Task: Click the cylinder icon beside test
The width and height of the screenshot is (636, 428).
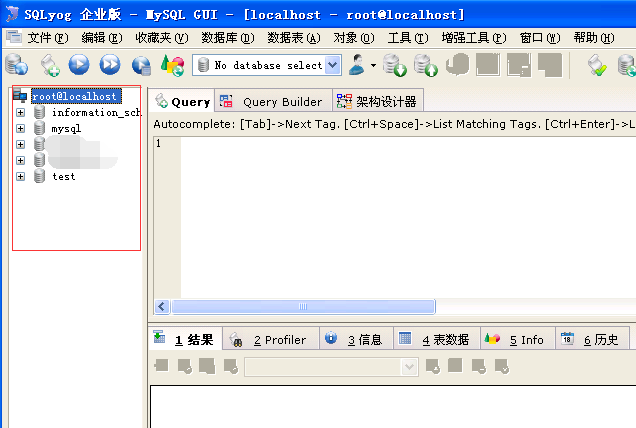Action: (x=39, y=176)
